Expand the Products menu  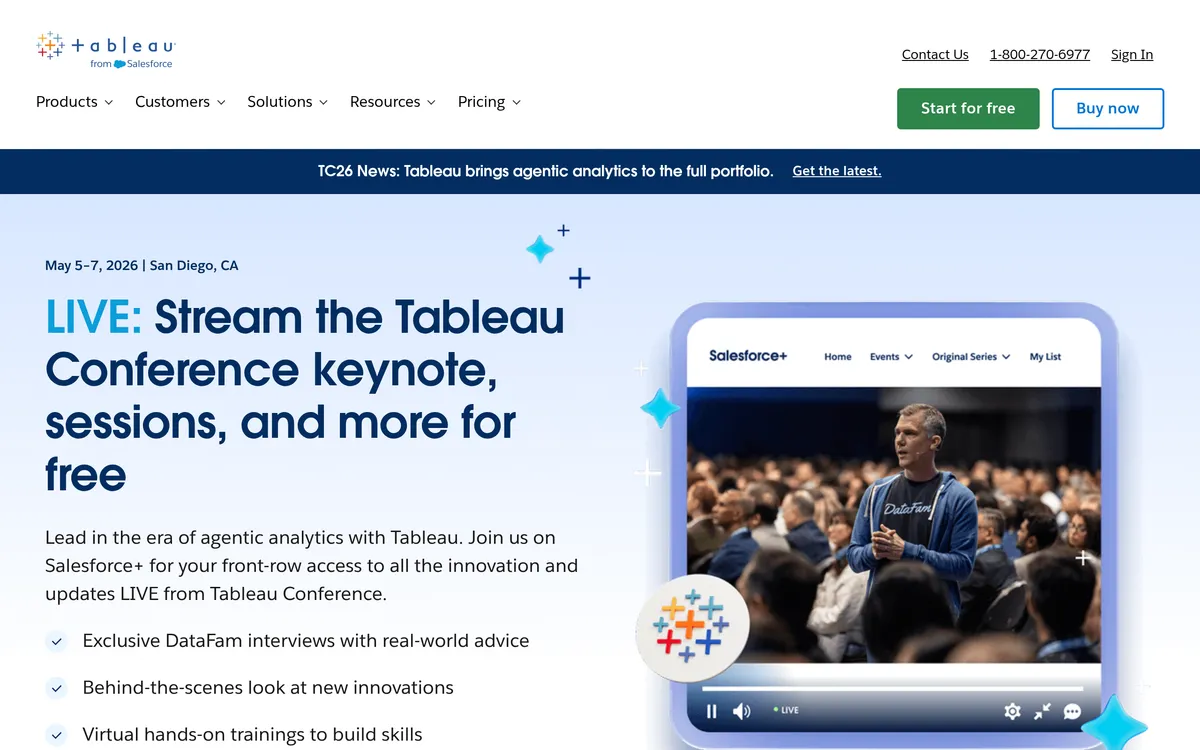[x=74, y=102]
